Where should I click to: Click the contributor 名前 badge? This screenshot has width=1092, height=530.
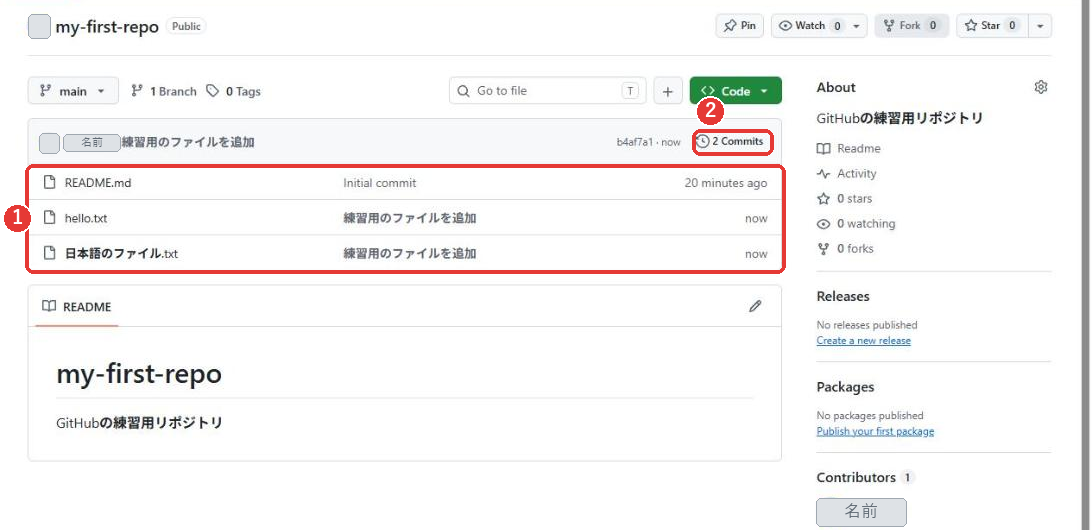coord(861,512)
